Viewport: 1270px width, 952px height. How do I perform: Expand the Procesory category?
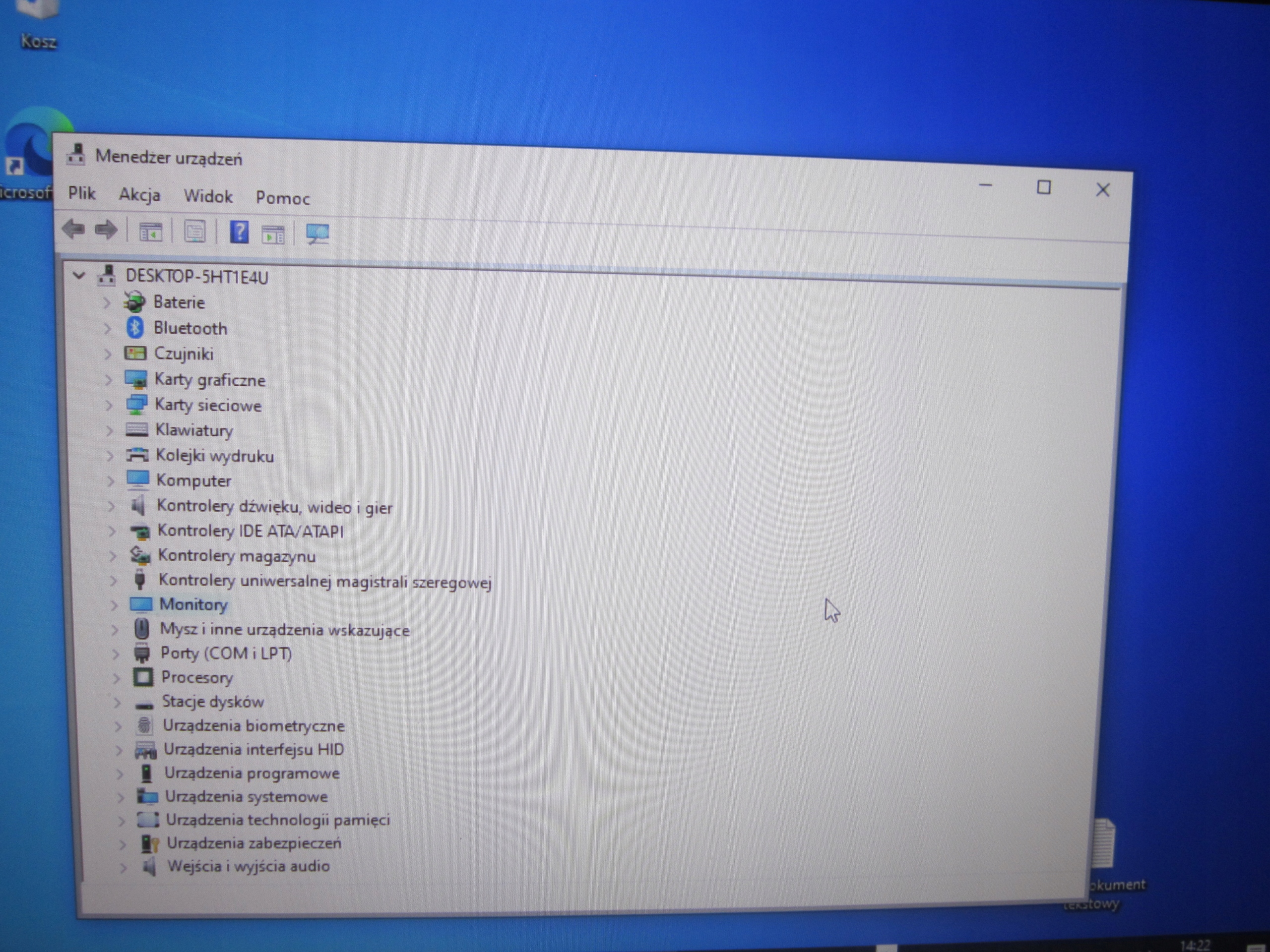(x=116, y=678)
